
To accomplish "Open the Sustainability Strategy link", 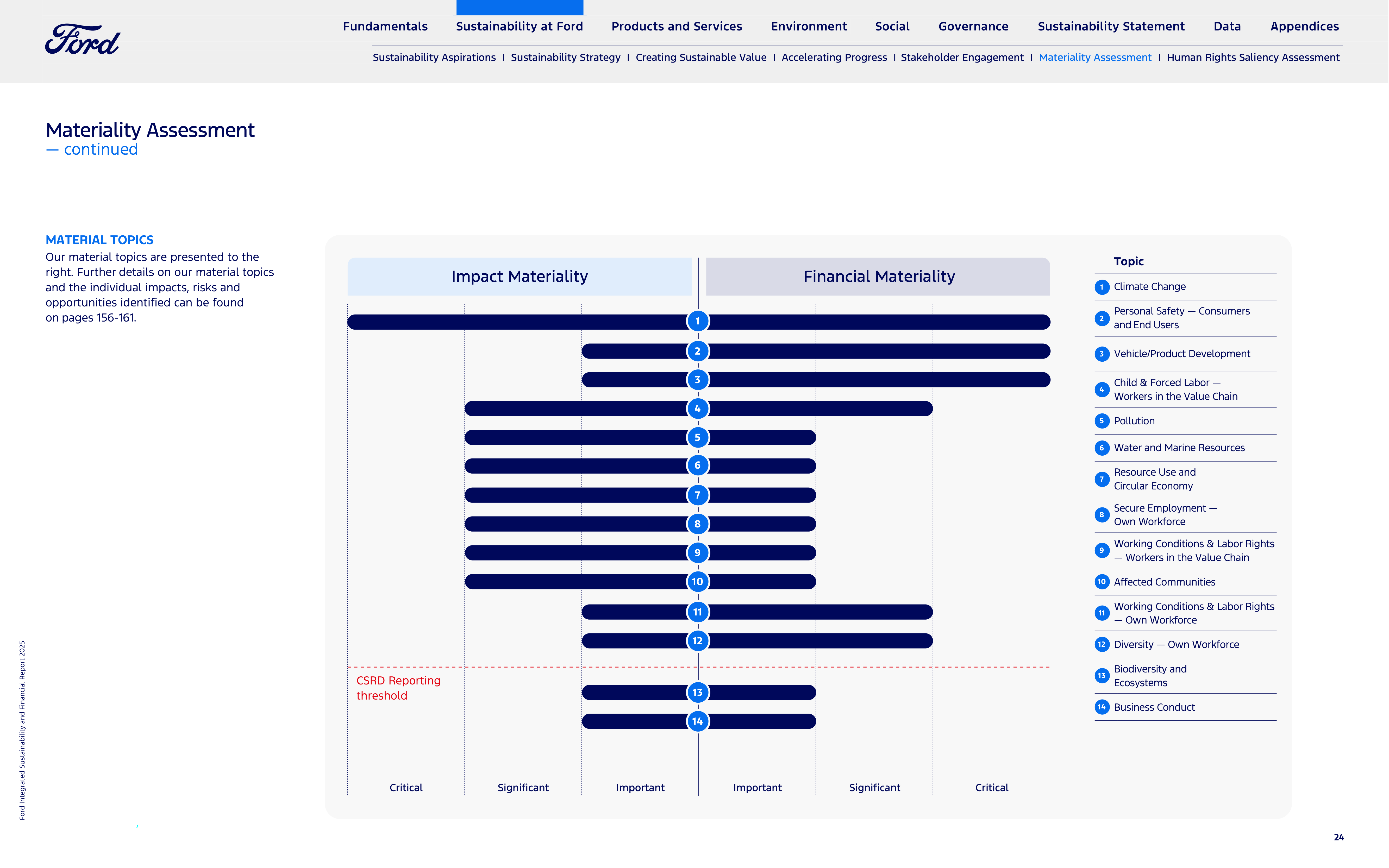I will [x=566, y=58].
